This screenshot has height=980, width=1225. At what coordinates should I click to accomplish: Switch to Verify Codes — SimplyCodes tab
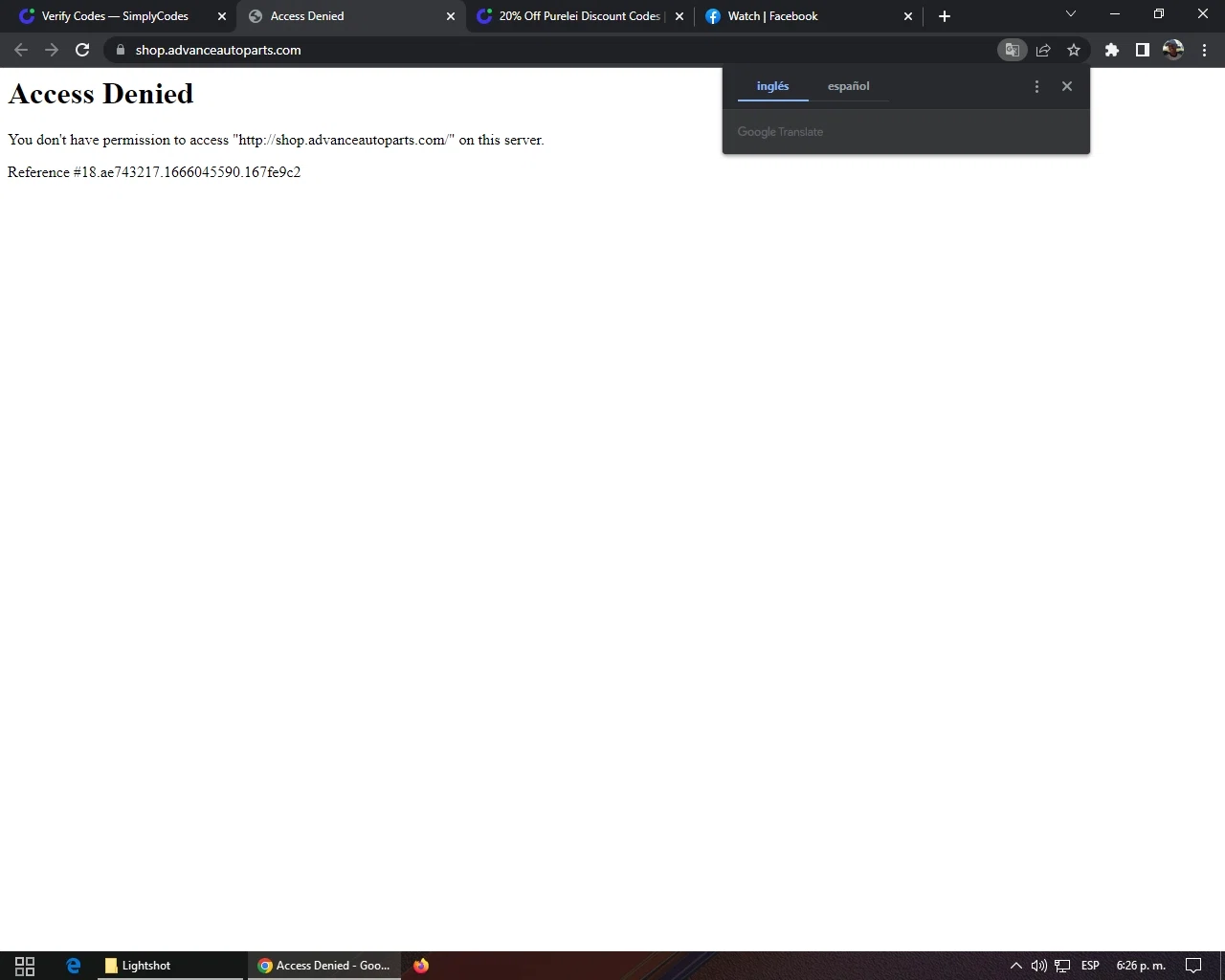[x=115, y=16]
